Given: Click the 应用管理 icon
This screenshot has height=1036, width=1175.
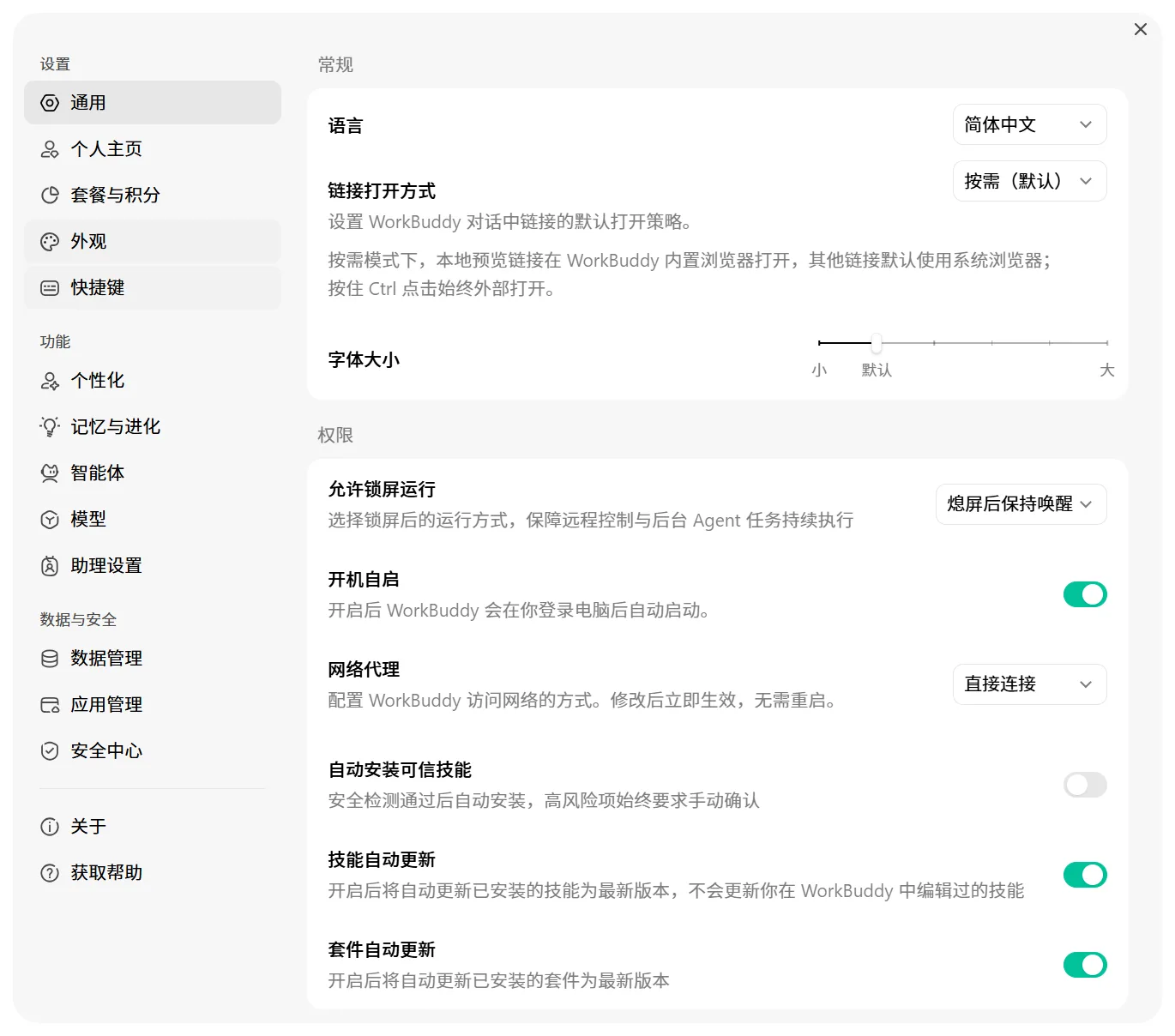Looking at the screenshot, I should [50, 705].
